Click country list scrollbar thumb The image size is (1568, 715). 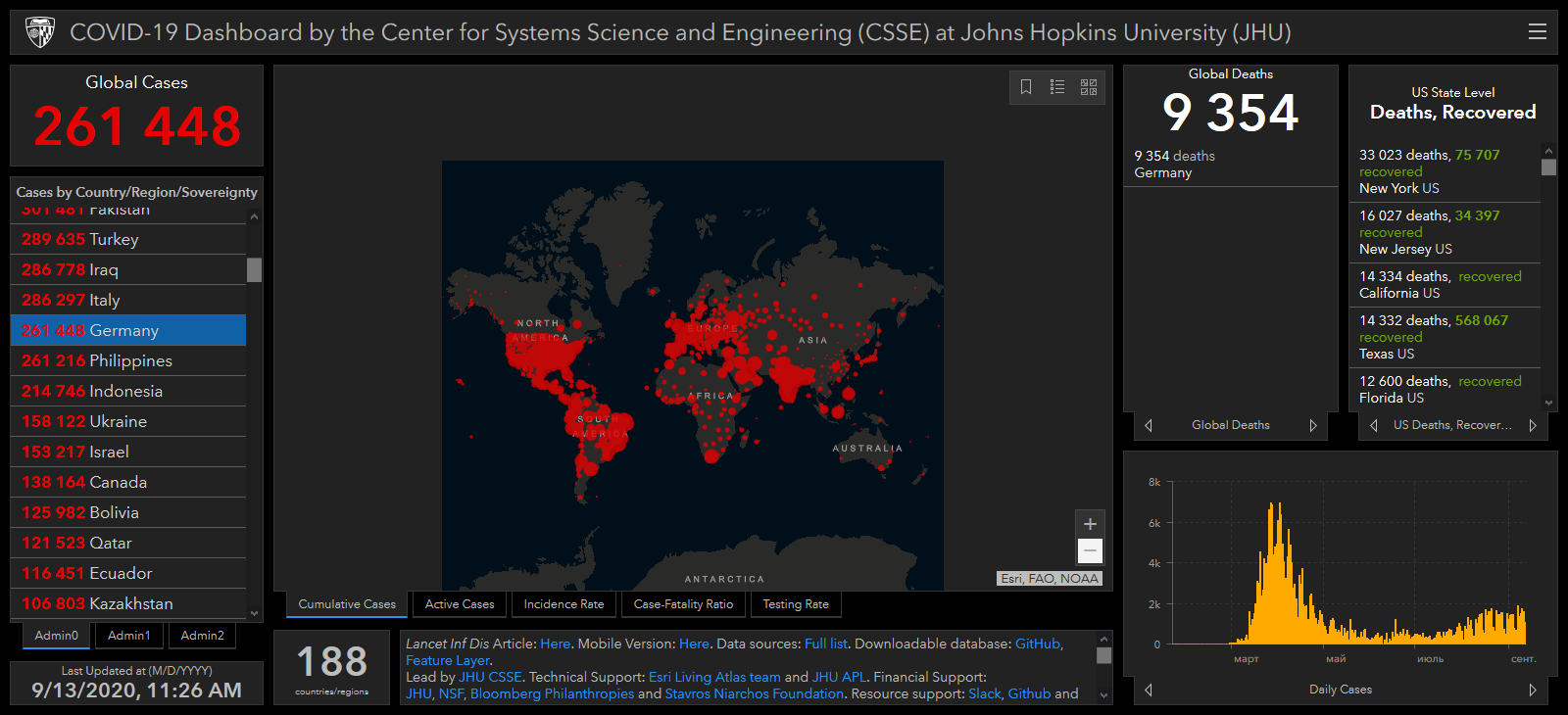[254, 269]
